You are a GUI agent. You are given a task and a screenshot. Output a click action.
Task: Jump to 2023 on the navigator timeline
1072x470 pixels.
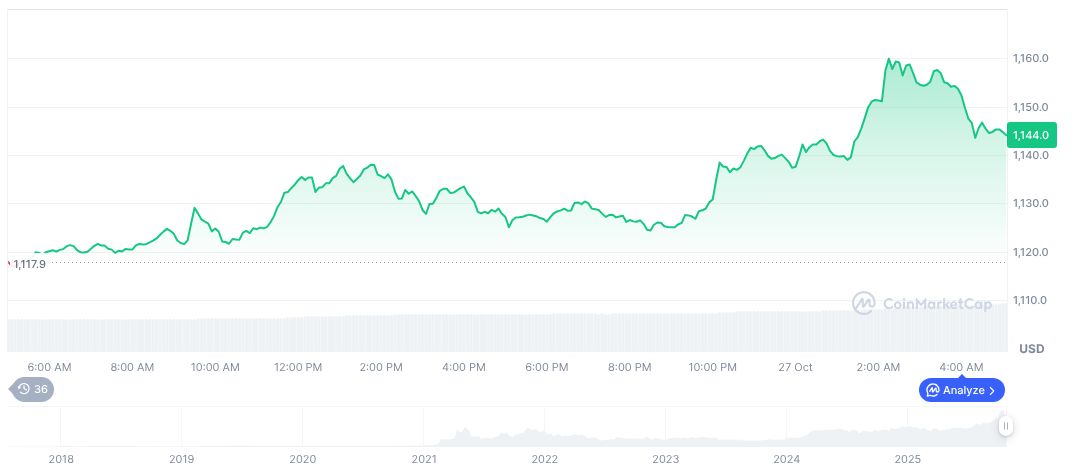665,460
